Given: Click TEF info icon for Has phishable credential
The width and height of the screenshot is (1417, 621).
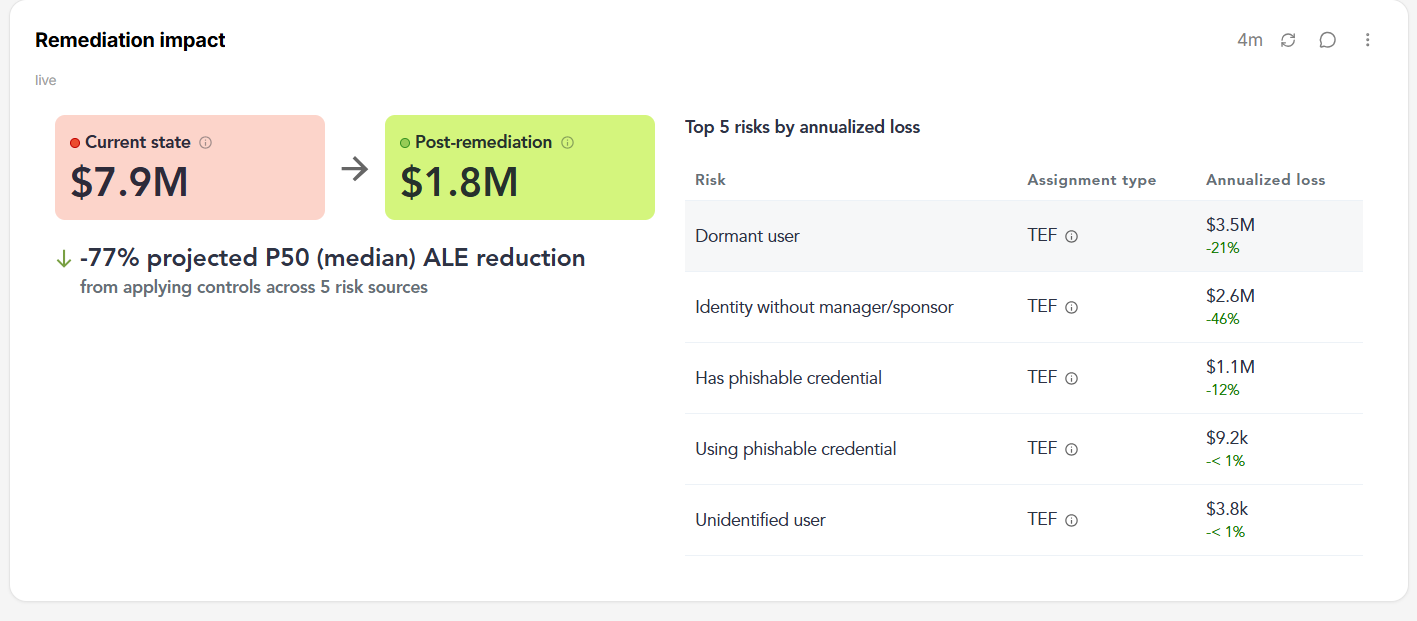Looking at the screenshot, I should pos(1072,379).
